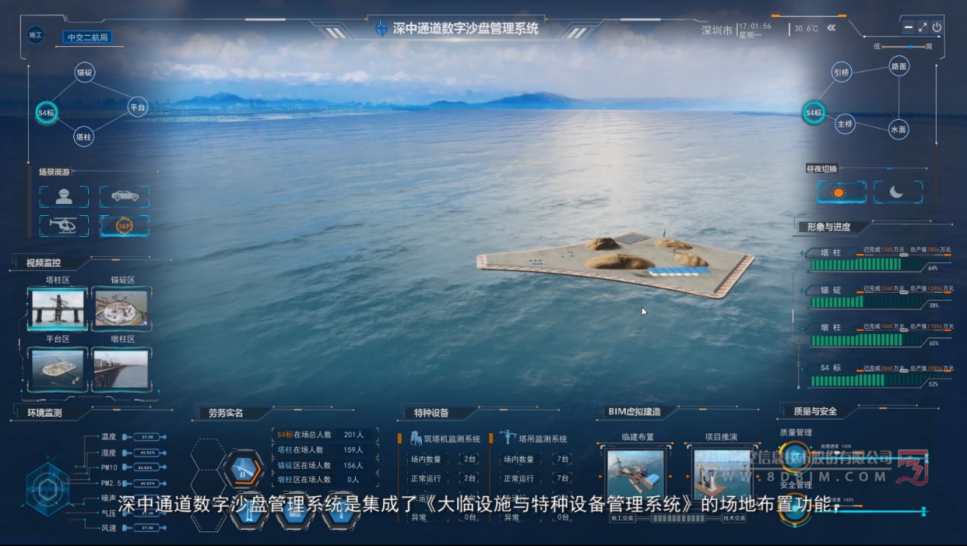Open the 塔柱区 video monitoring thumbnail
This screenshot has width=967, height=546.
(x=57, y=310)
